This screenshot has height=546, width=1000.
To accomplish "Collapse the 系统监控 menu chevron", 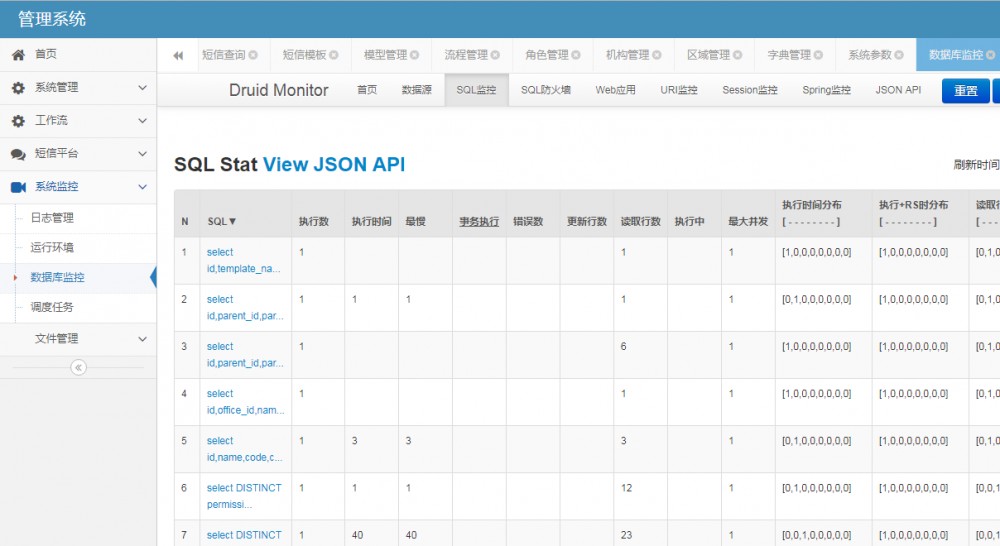I will coord(142,187).
